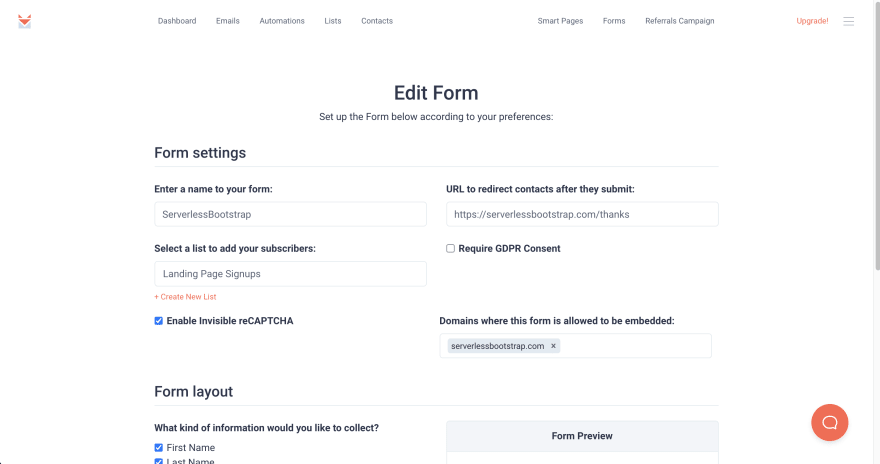Click the + Create New List link
Image resolution: width=880 pixels, height=464 pixels.
(x=185, y=297)
